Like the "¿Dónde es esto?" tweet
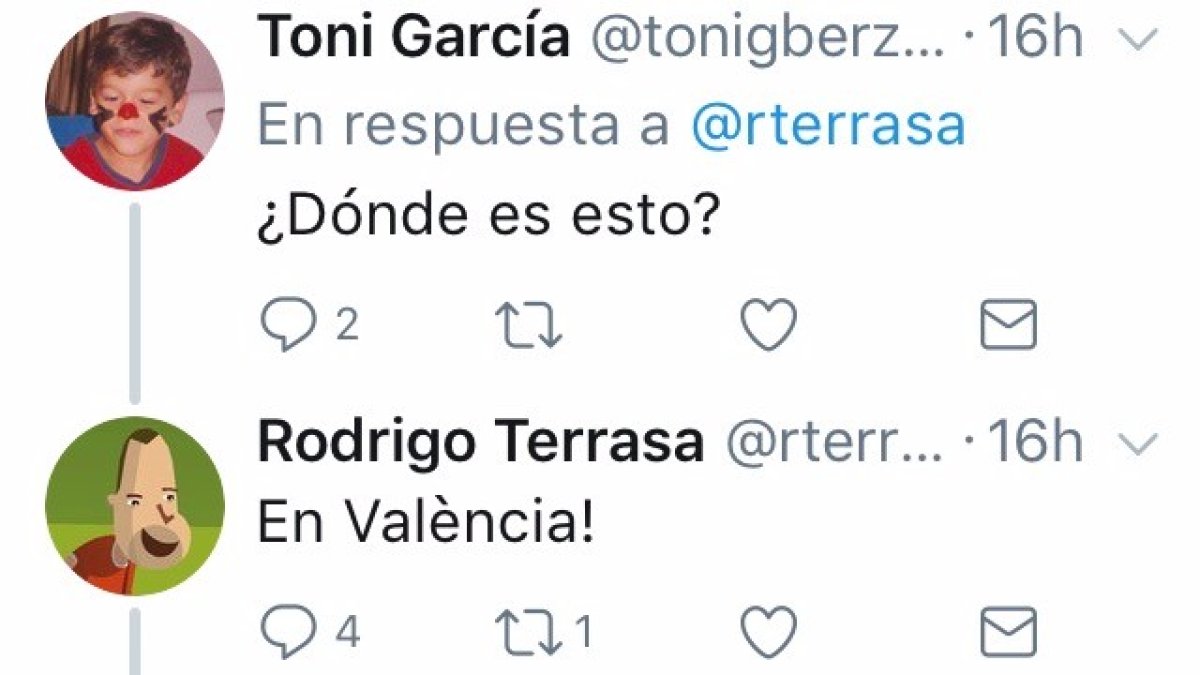Screen dimensions: 1200x675 768,327
